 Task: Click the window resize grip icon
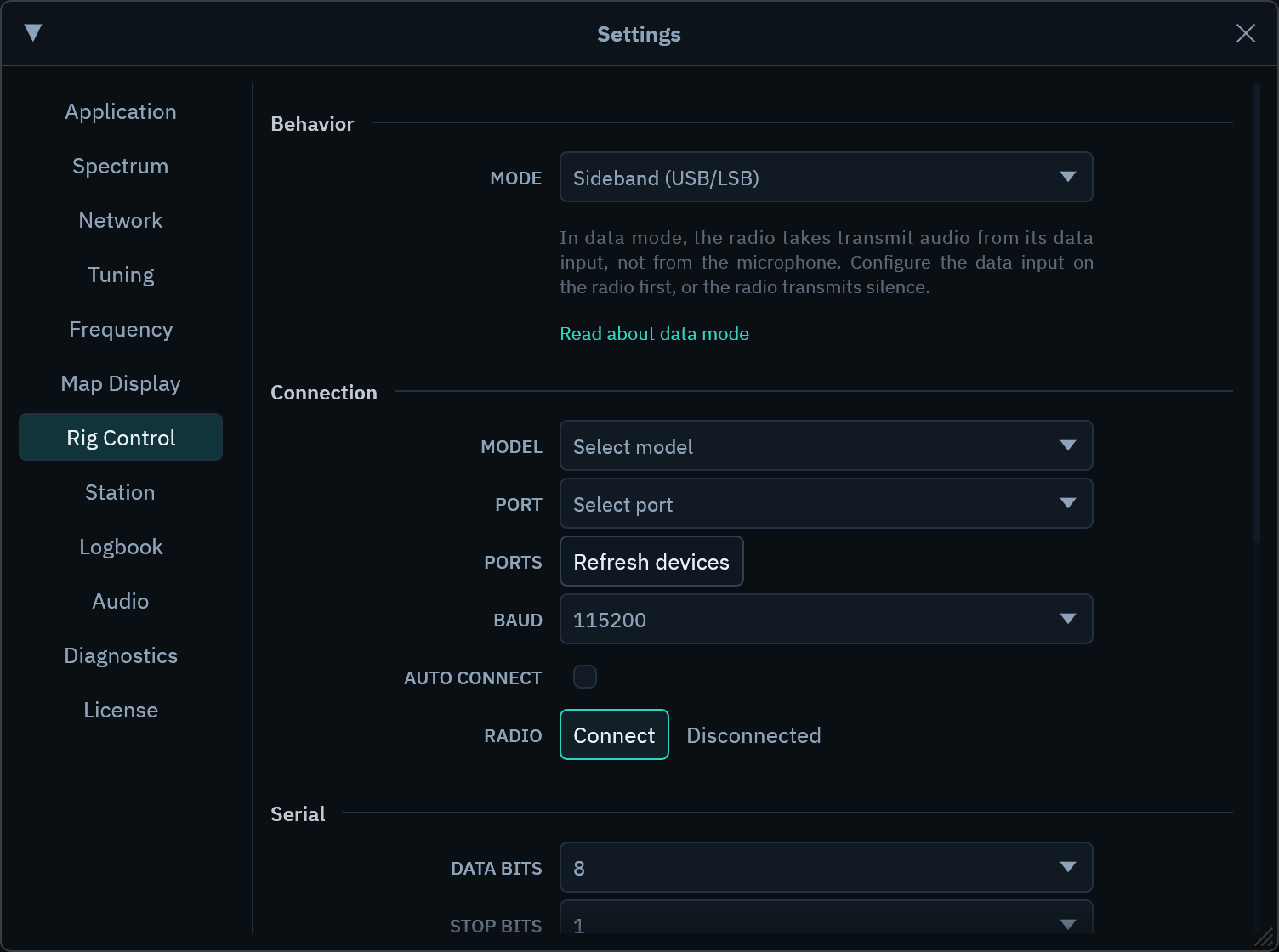tap(1265, 938)
